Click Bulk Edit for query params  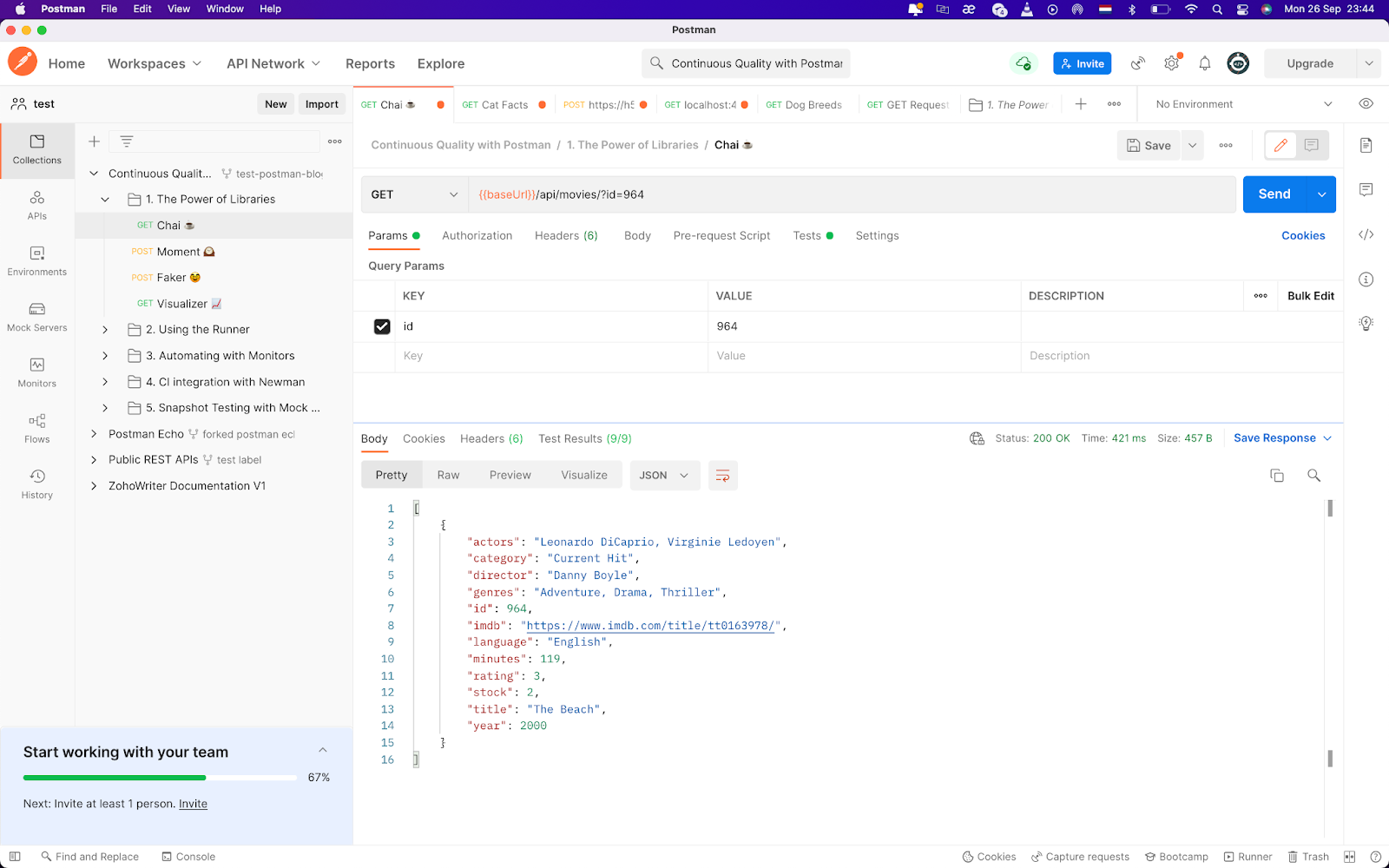1311,296
